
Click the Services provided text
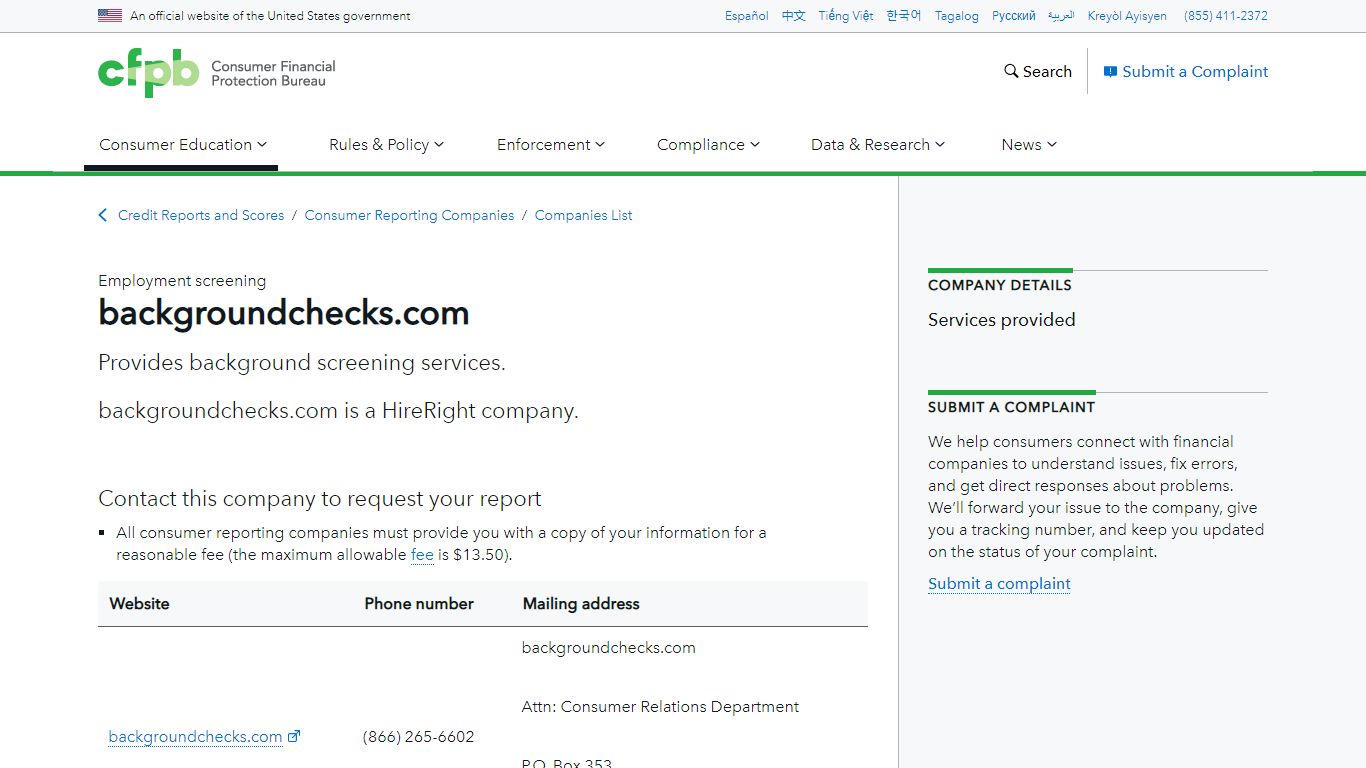[1001, 320]
